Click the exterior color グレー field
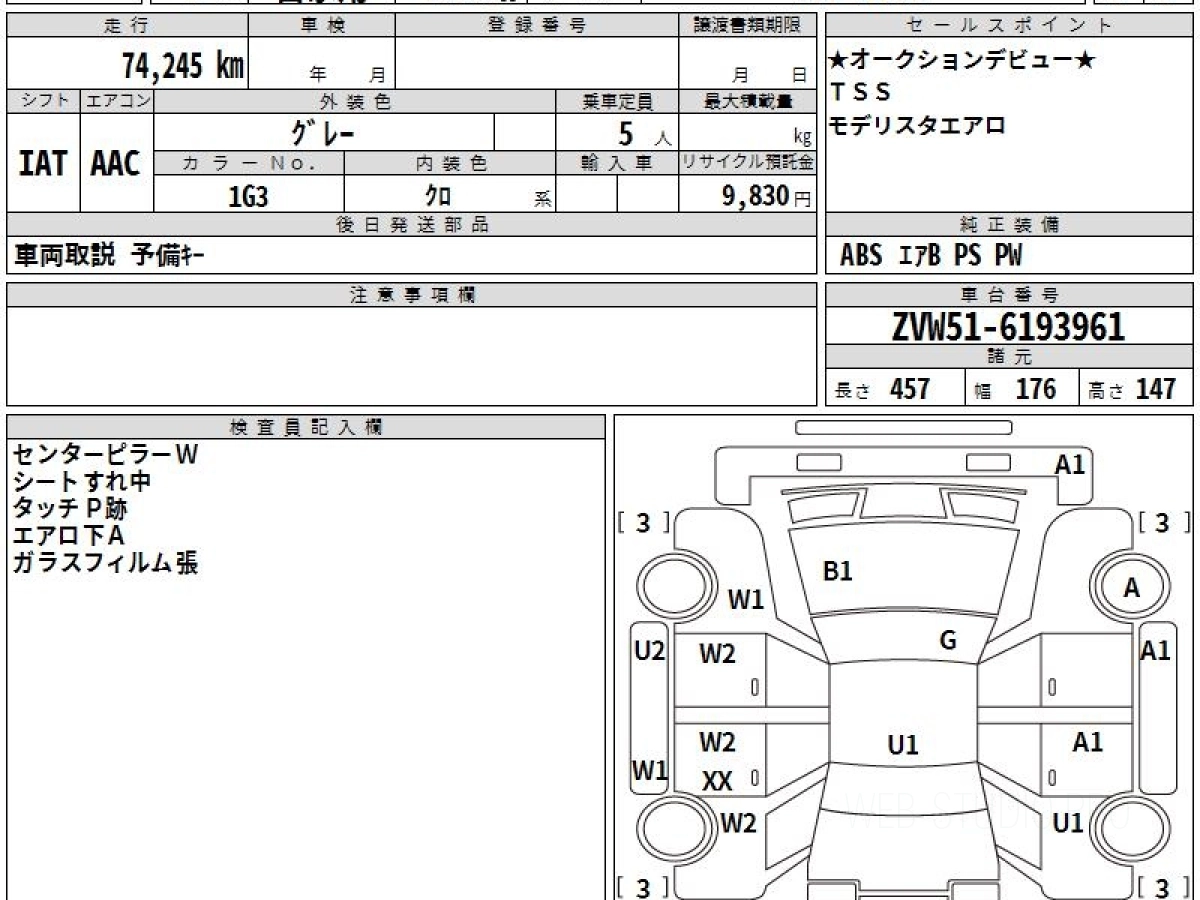 pos(324,132)
